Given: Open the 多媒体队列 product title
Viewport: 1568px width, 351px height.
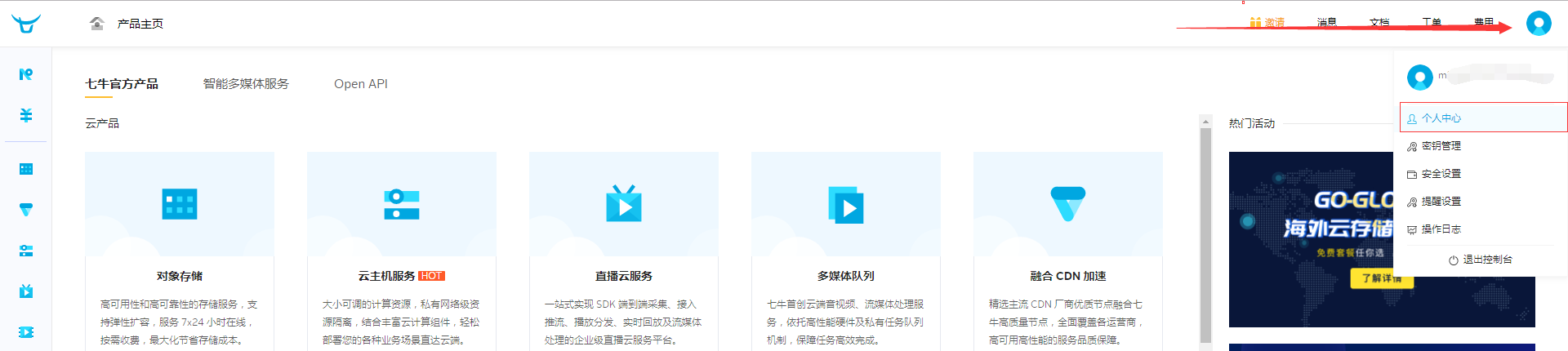Looking at the screenshot, I should coord(846,276).
